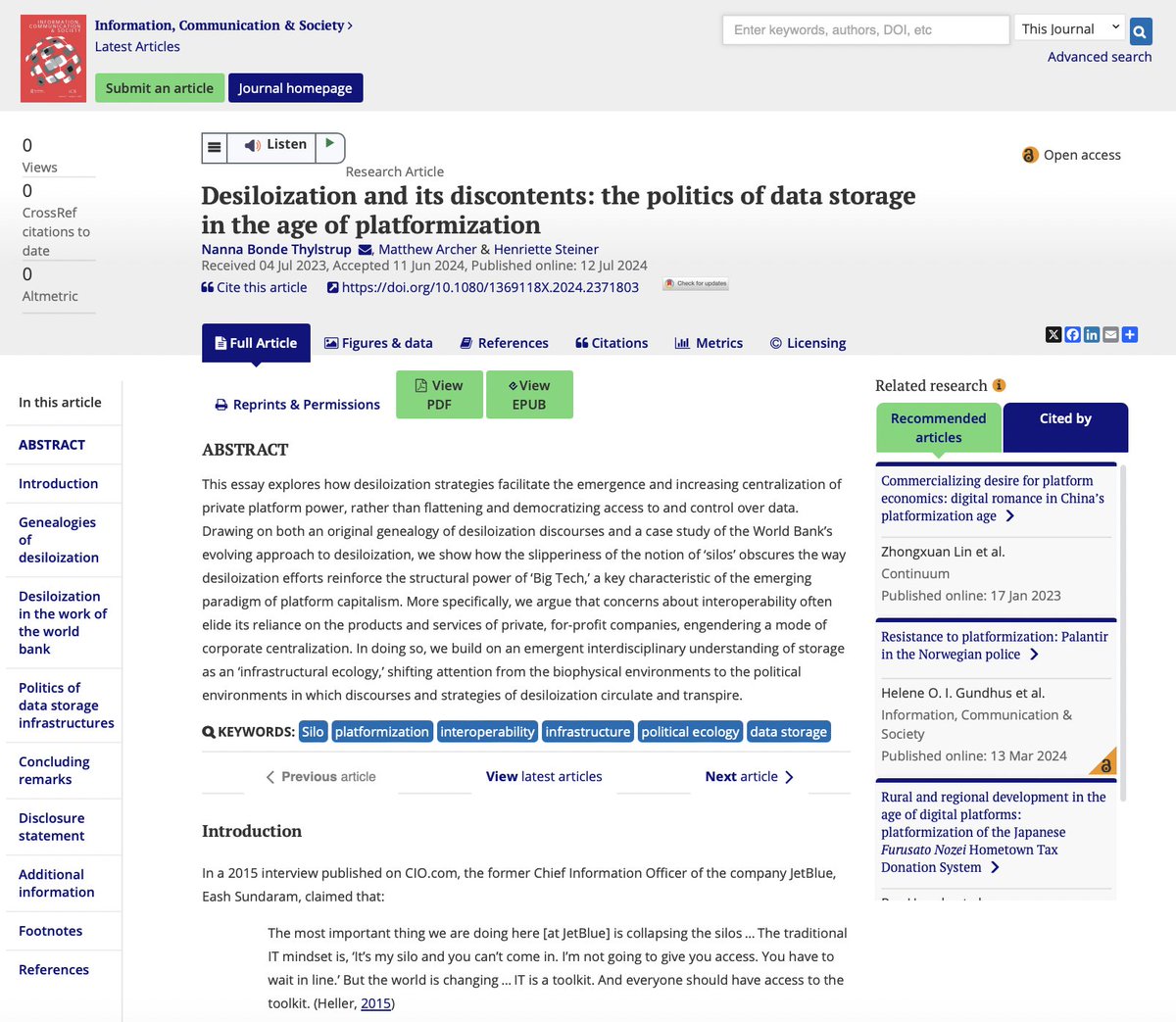The width and height of the screenshot is (1176, 1022).
Task: Open Henriette Steiner author link
Action: tap(546, 249)
